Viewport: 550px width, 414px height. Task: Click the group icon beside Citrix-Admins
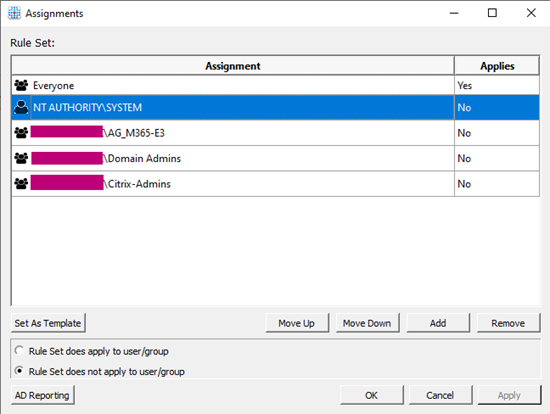tap(21, 183)
